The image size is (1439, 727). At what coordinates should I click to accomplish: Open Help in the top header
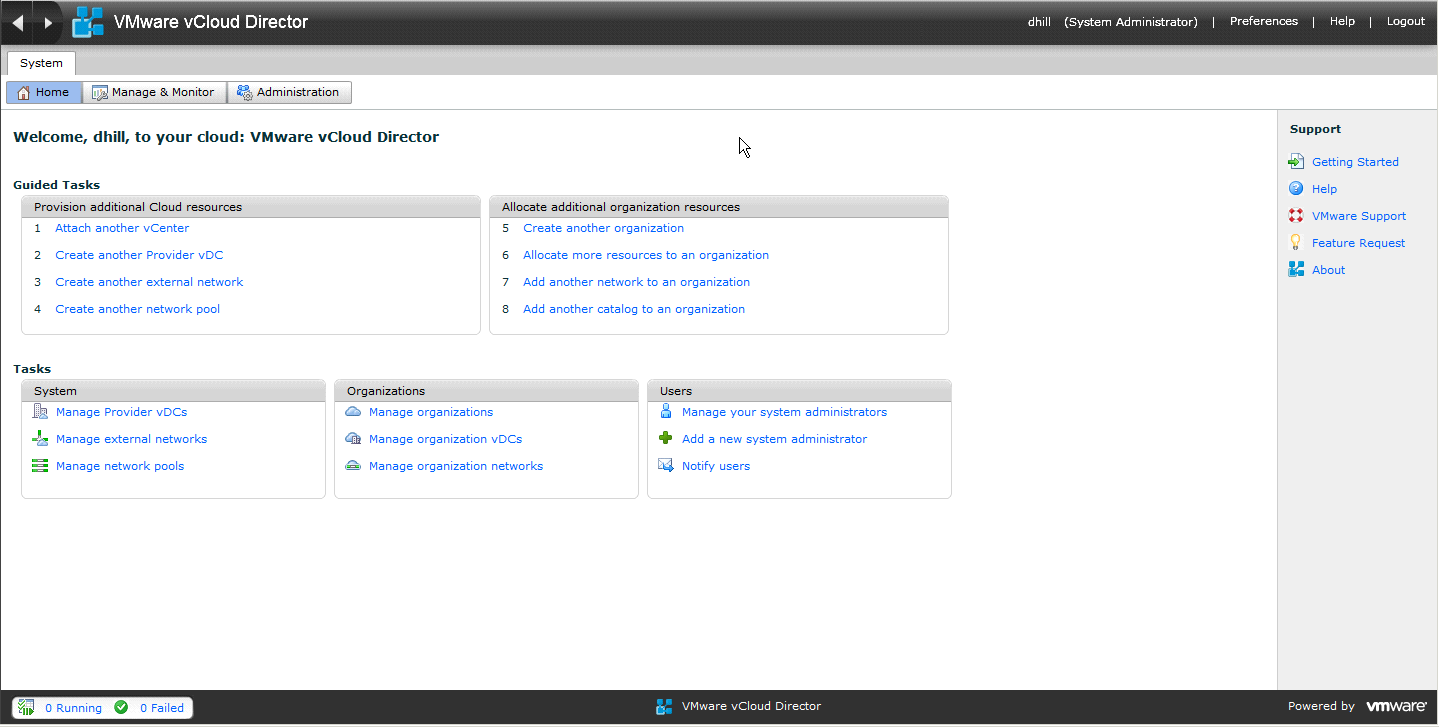point(1342,22)
